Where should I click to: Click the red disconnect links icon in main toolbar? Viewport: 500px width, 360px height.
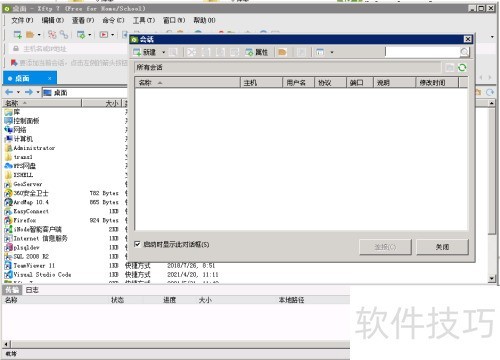(52, 34)
